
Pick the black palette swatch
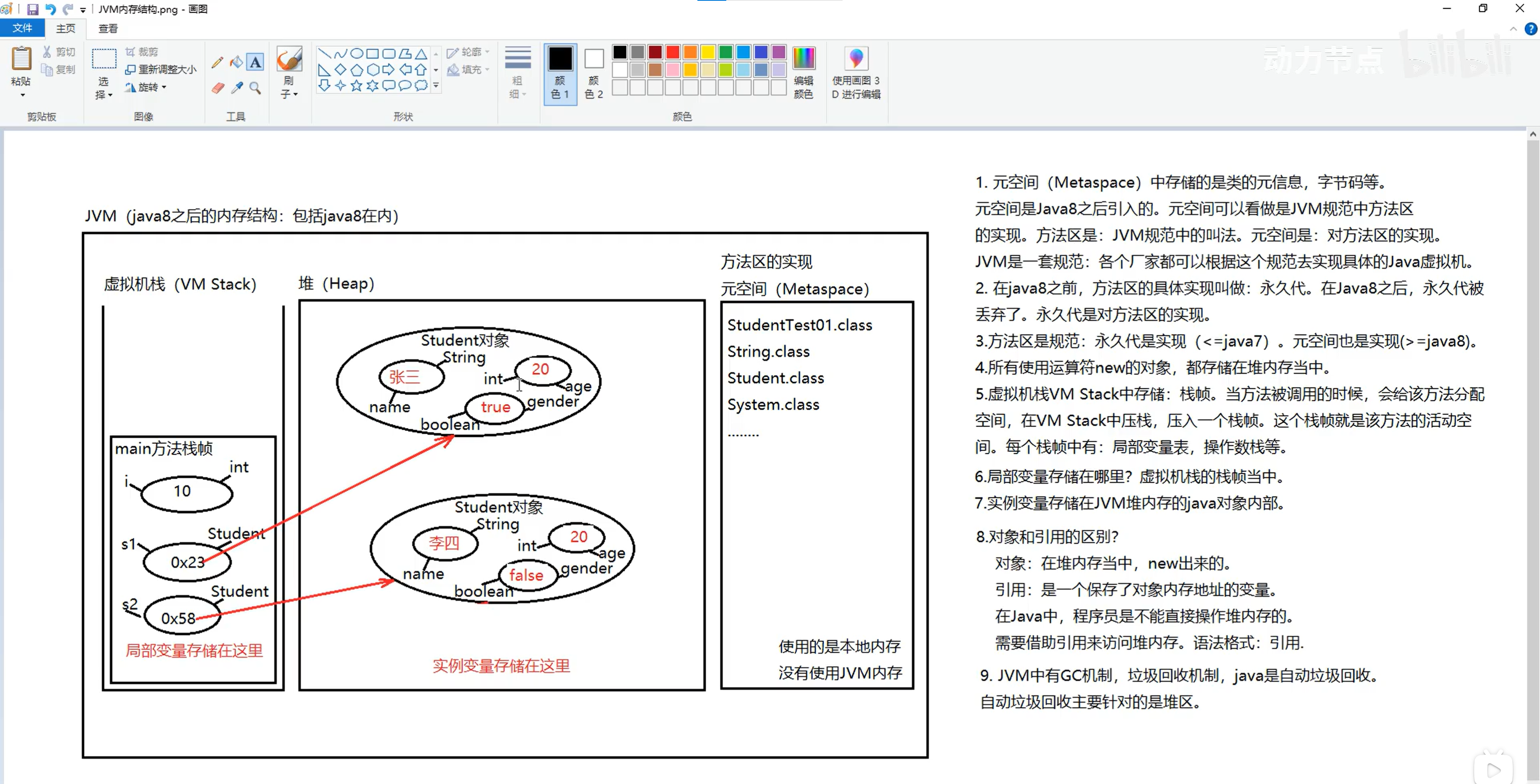click(620, 53)
